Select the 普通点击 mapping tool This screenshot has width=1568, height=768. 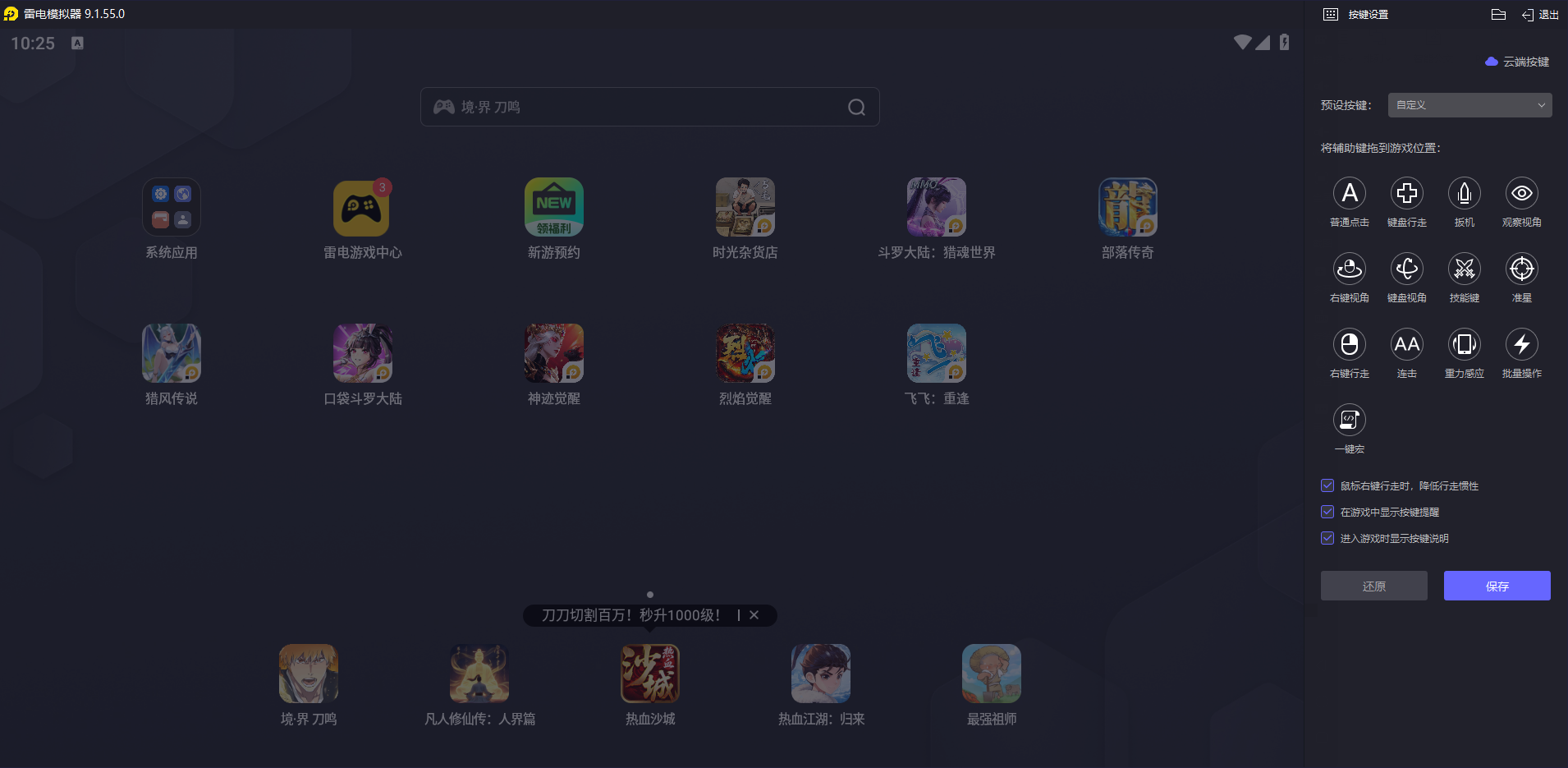1350,192
